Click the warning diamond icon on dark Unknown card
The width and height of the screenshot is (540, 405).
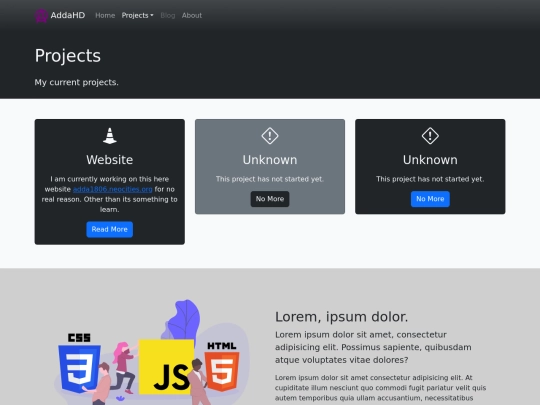point(430,136)
